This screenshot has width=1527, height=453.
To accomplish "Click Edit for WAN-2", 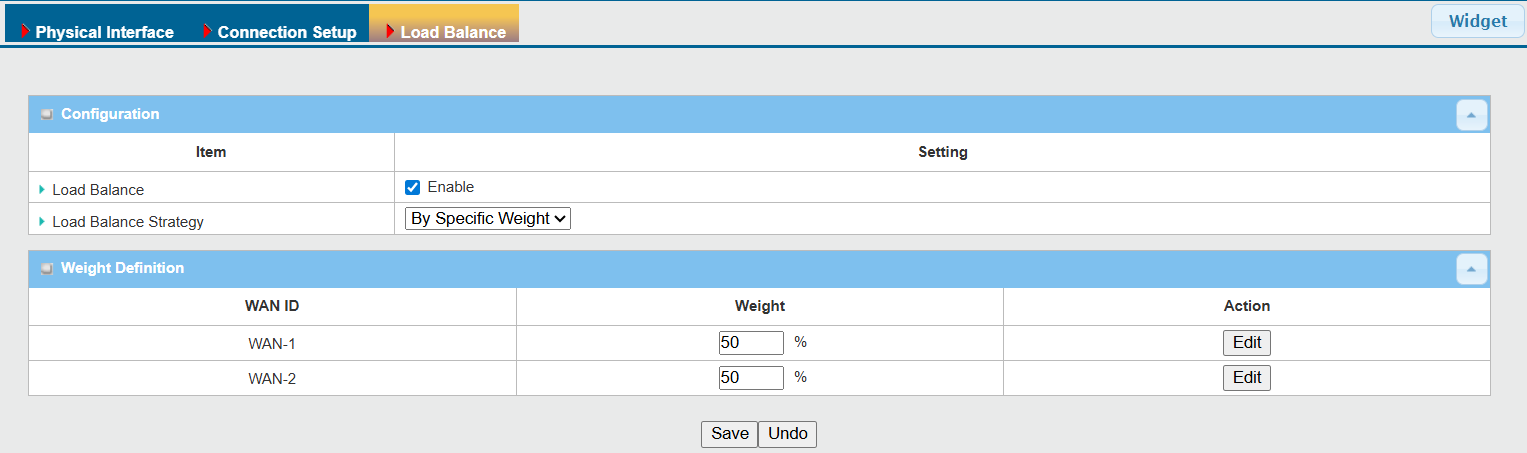I will 1246,378.
